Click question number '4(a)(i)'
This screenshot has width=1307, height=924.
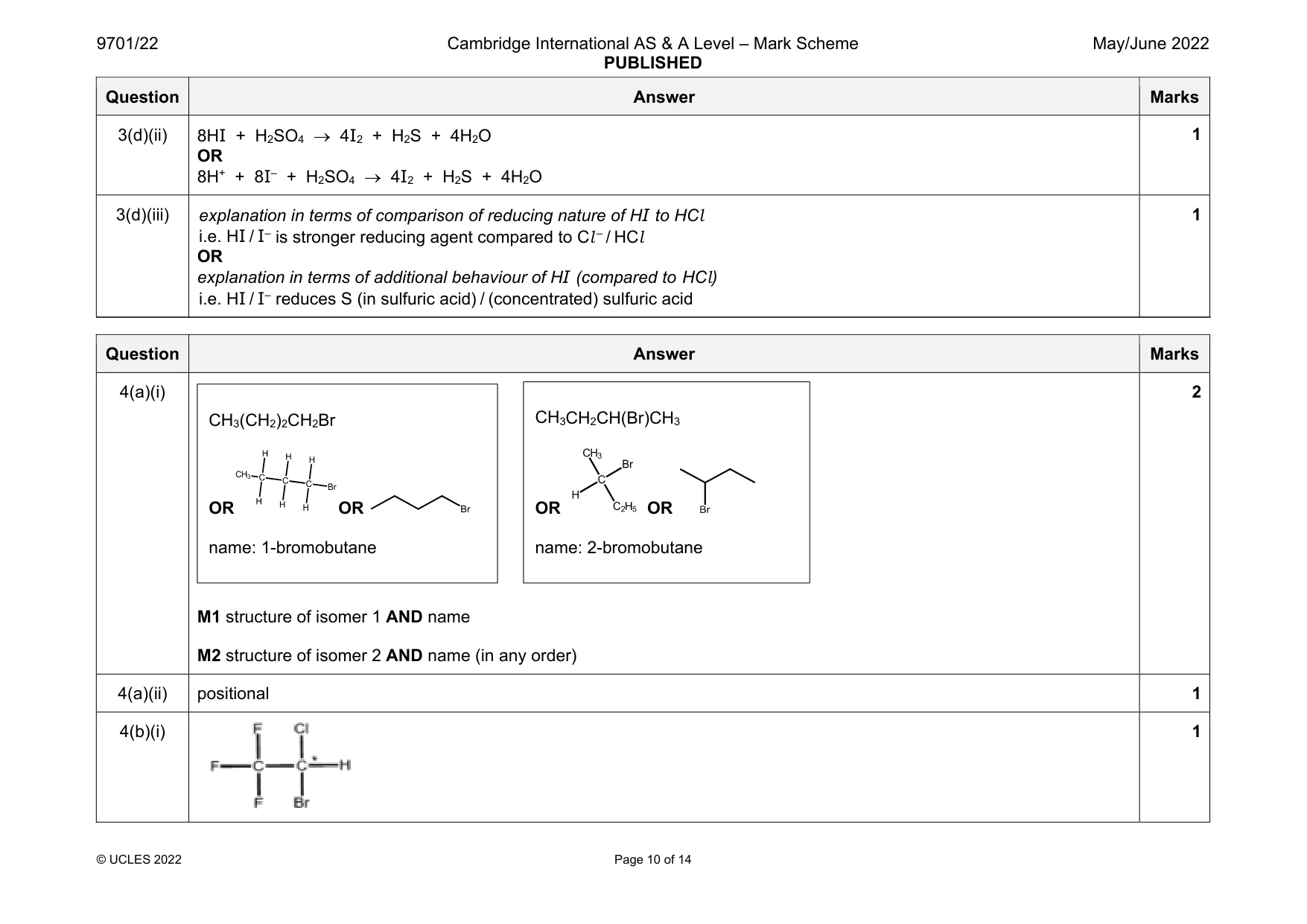coord(142,392)
